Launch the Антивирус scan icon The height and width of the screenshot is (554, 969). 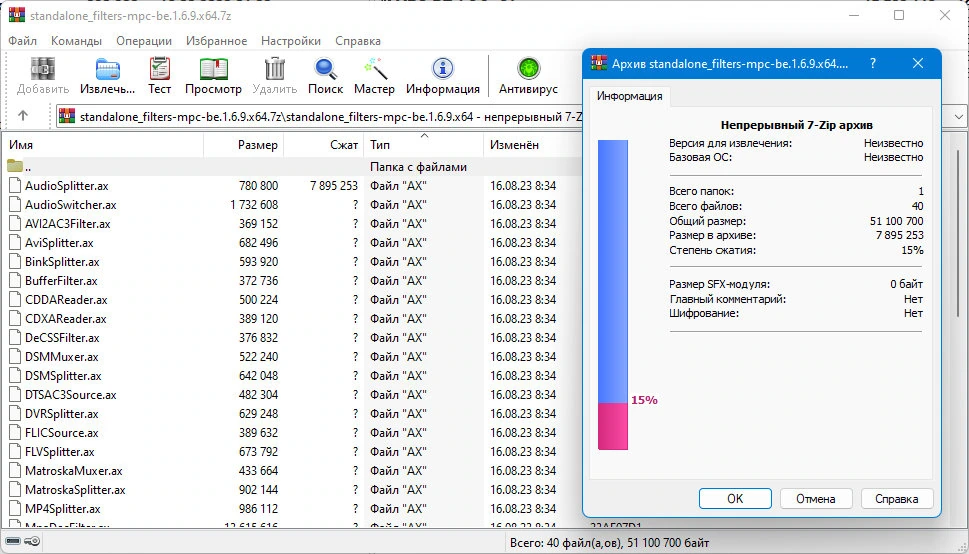pyautogui.click(x=528, y=76)
